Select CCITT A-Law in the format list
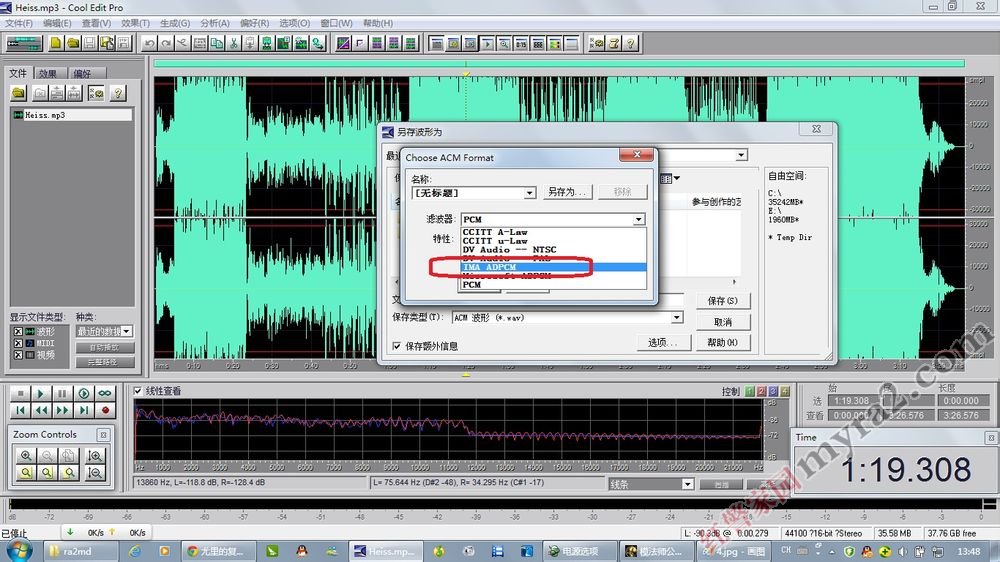 pyautogui.click(x=553, y=232)
